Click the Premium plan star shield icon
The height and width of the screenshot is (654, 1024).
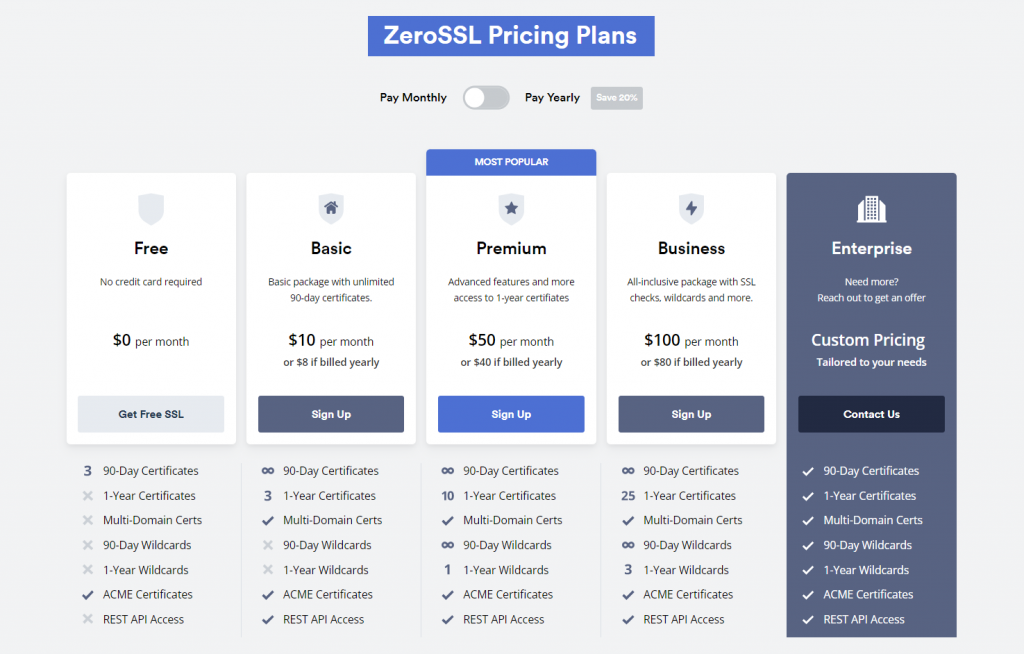tap(511, 209)
